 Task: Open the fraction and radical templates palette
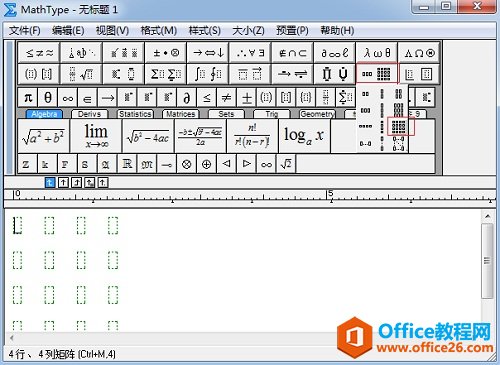[81, 74]
